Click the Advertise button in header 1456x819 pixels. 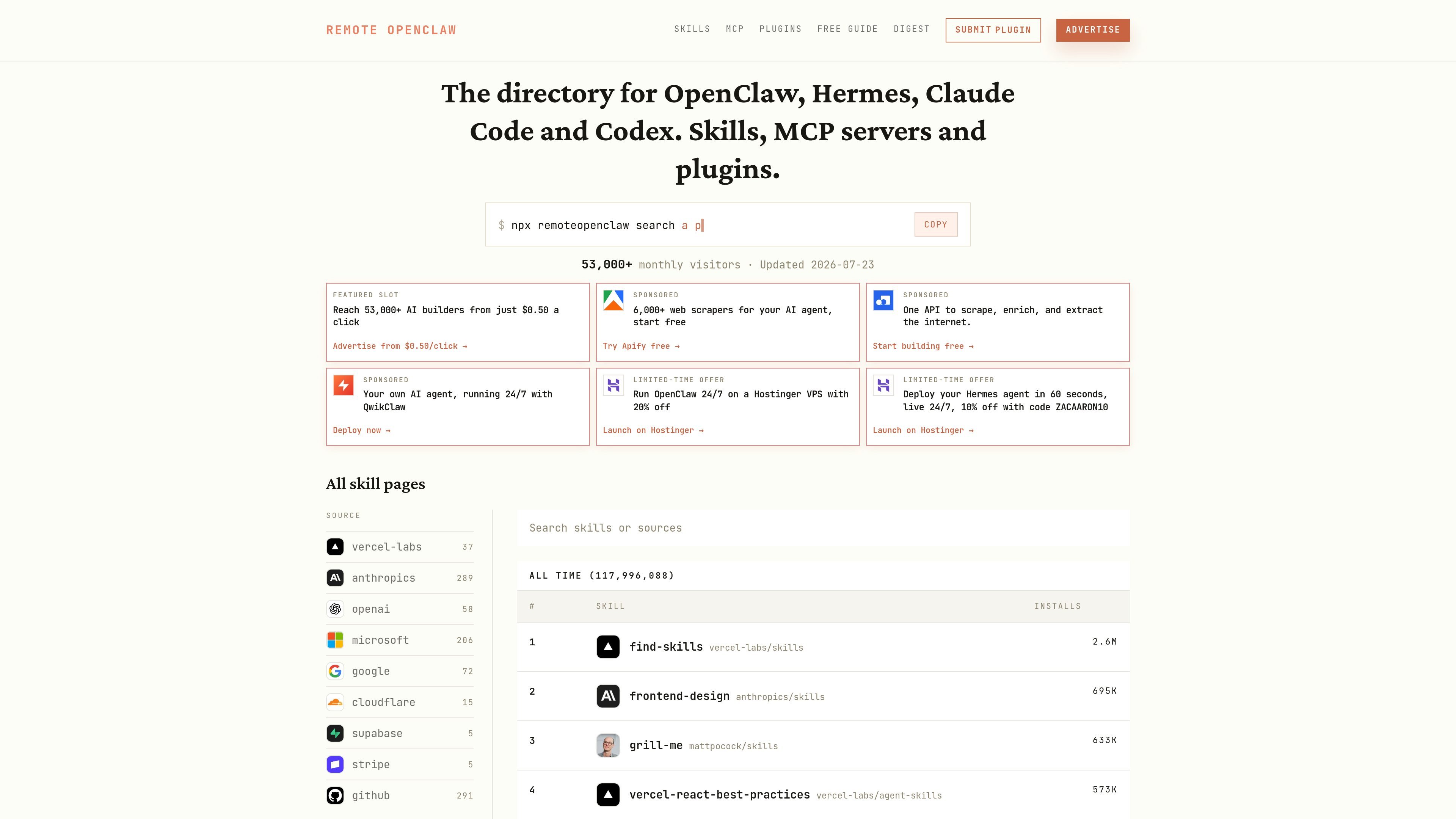tap(1092, 30)
